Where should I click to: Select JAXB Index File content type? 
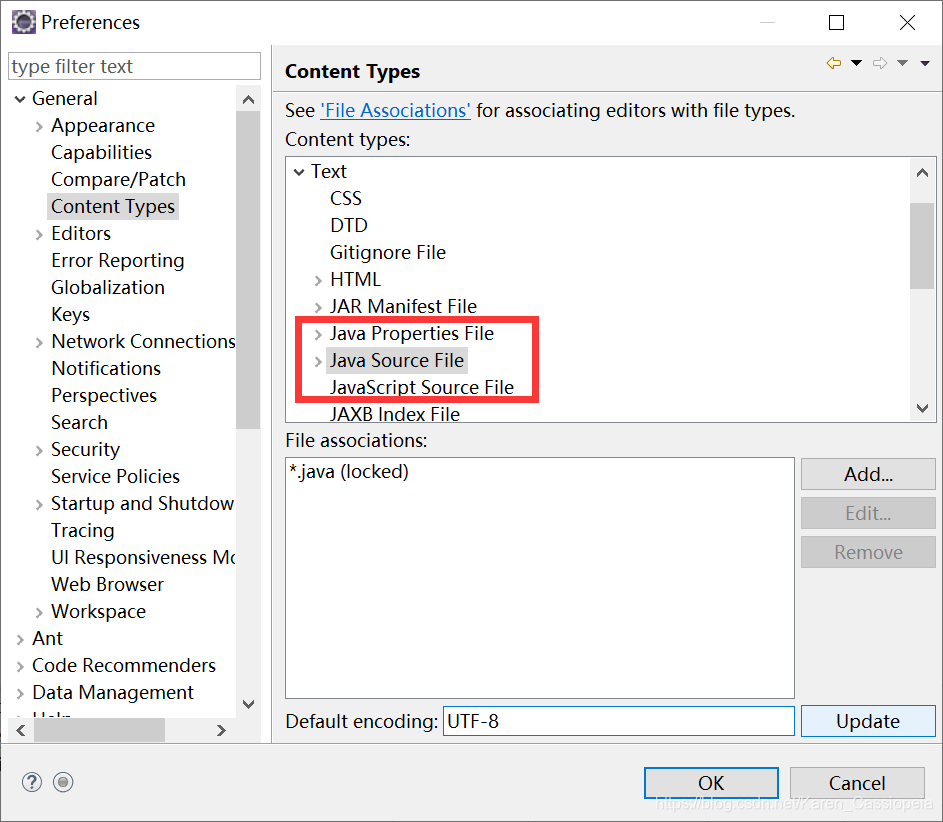point(395,414)
